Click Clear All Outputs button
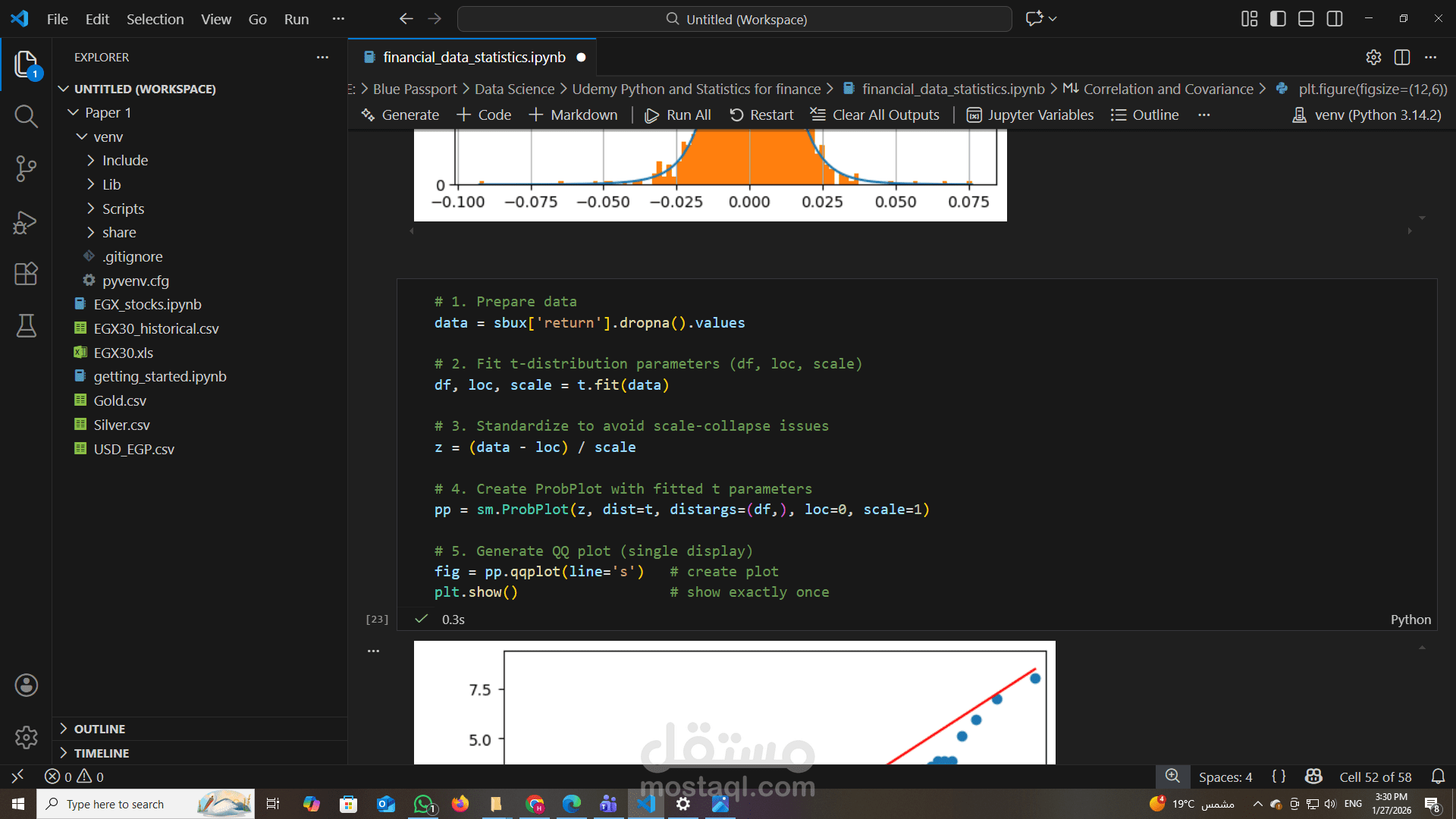 click(875, 115)
